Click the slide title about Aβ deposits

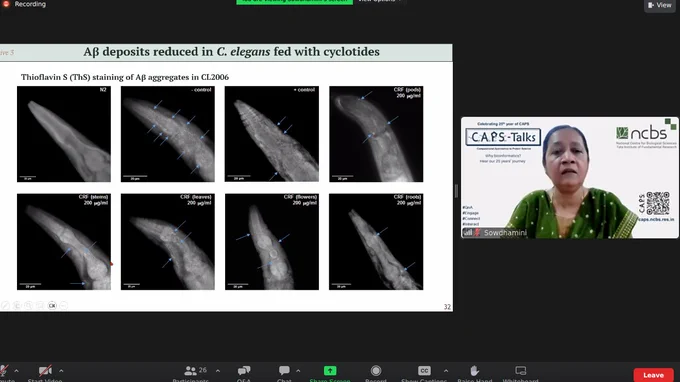tap(232, 52)
